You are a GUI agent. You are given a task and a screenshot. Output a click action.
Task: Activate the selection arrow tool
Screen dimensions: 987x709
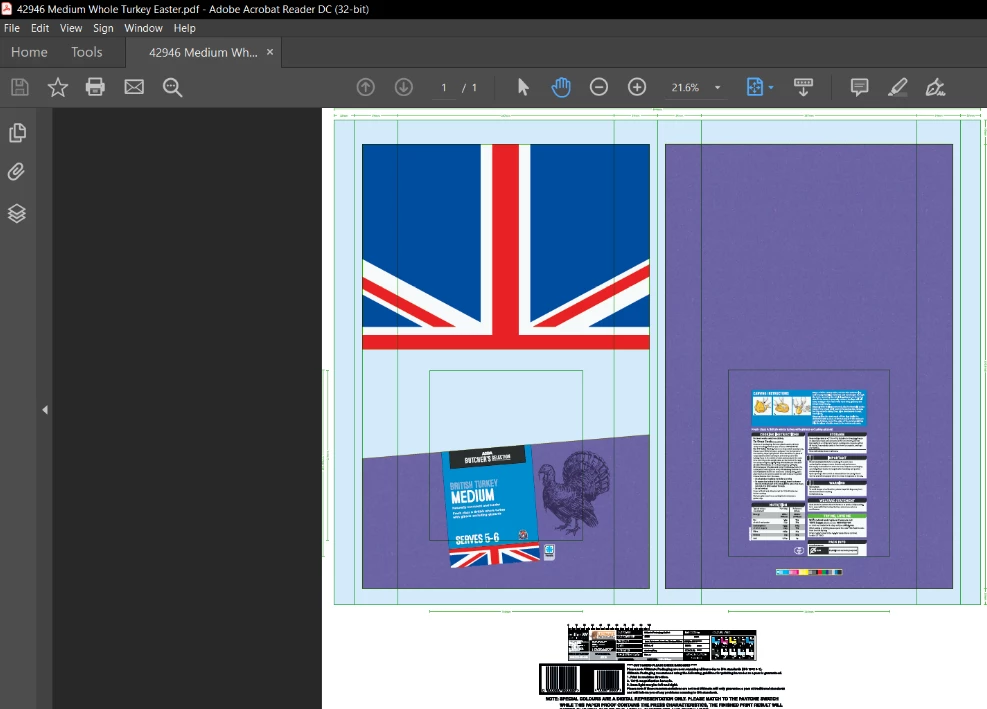click(523, 87)
